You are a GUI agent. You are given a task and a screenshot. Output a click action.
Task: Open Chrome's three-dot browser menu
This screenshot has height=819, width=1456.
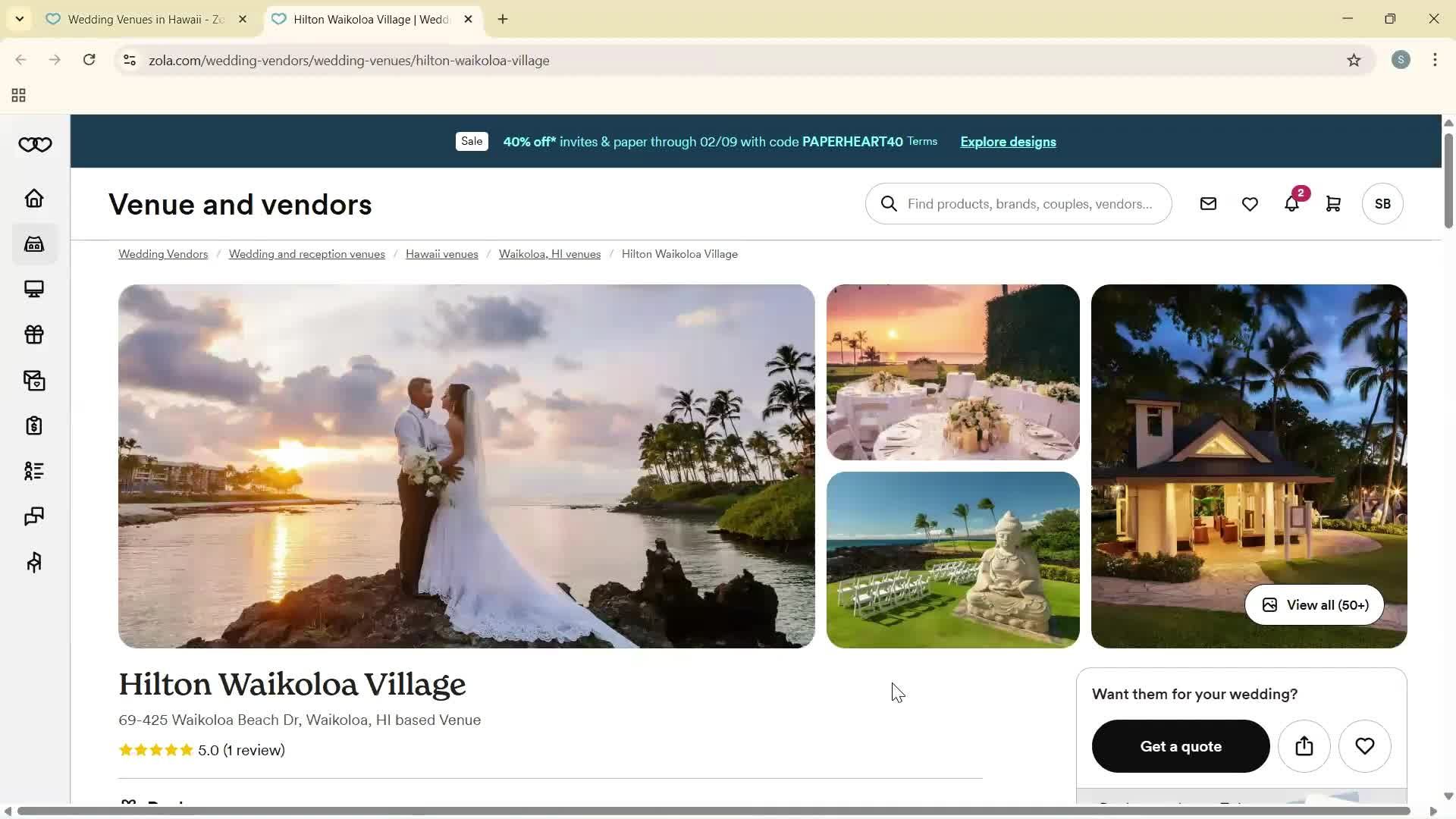click(x=1435, y=60)
